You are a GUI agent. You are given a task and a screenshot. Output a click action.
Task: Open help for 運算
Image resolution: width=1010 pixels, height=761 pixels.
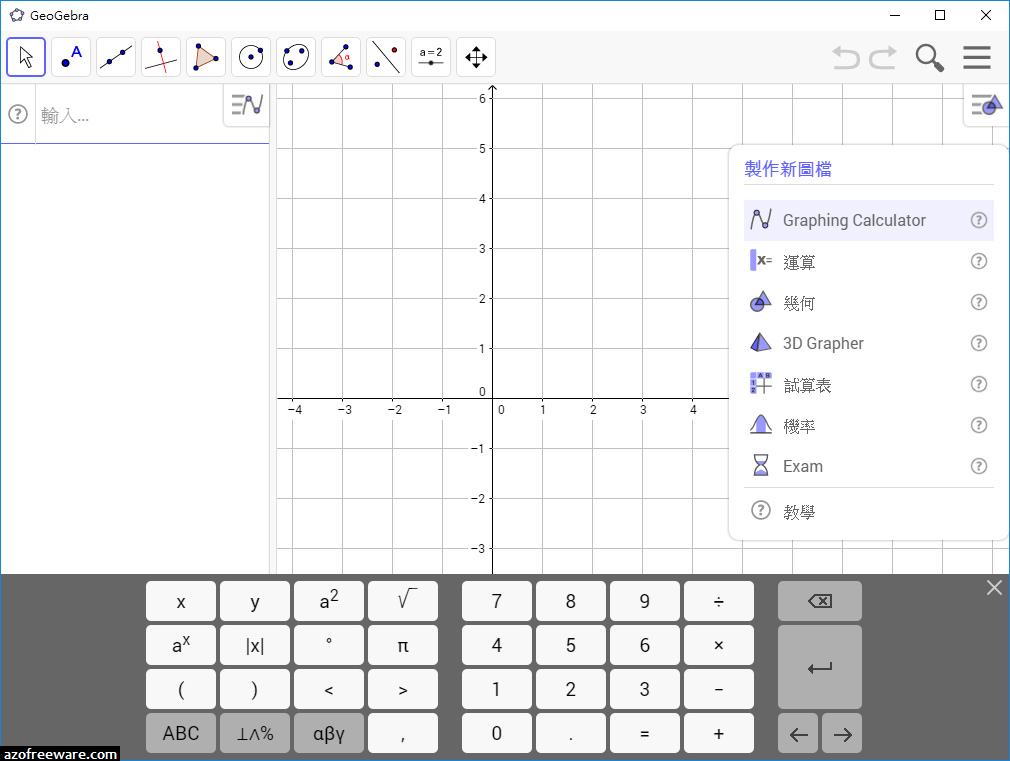978,262
